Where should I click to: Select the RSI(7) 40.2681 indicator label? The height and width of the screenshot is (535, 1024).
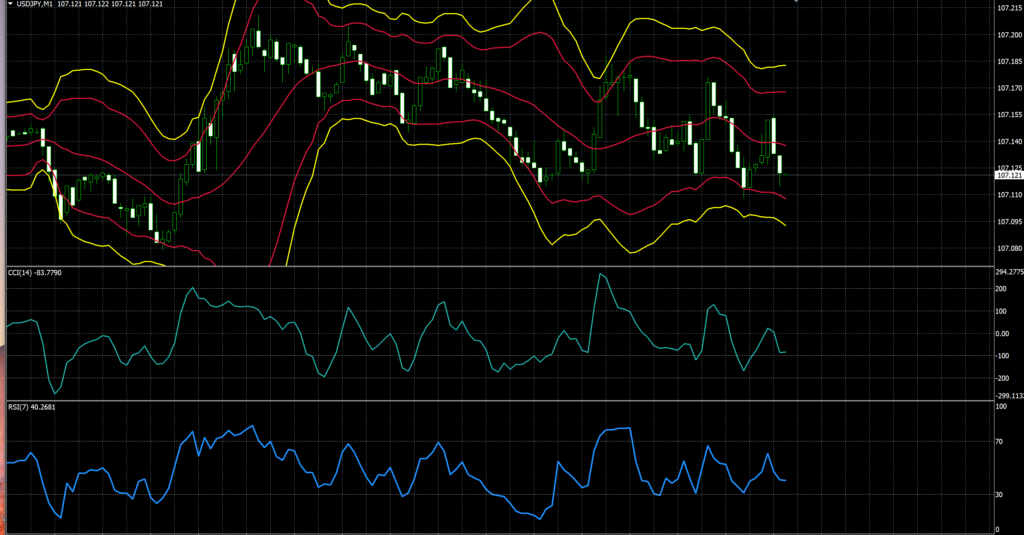[x=32, y=407]
